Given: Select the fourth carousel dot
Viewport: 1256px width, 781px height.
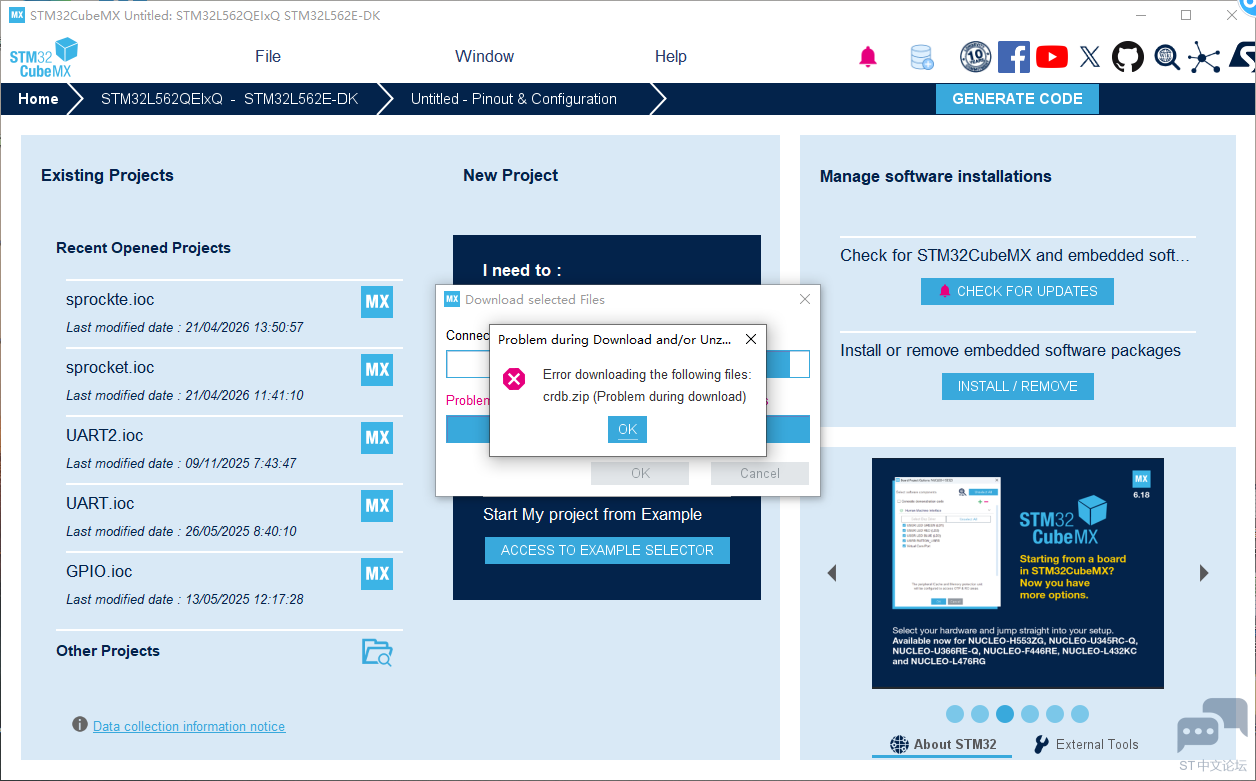Looking at the screenshot, I should pos(1030,714).
